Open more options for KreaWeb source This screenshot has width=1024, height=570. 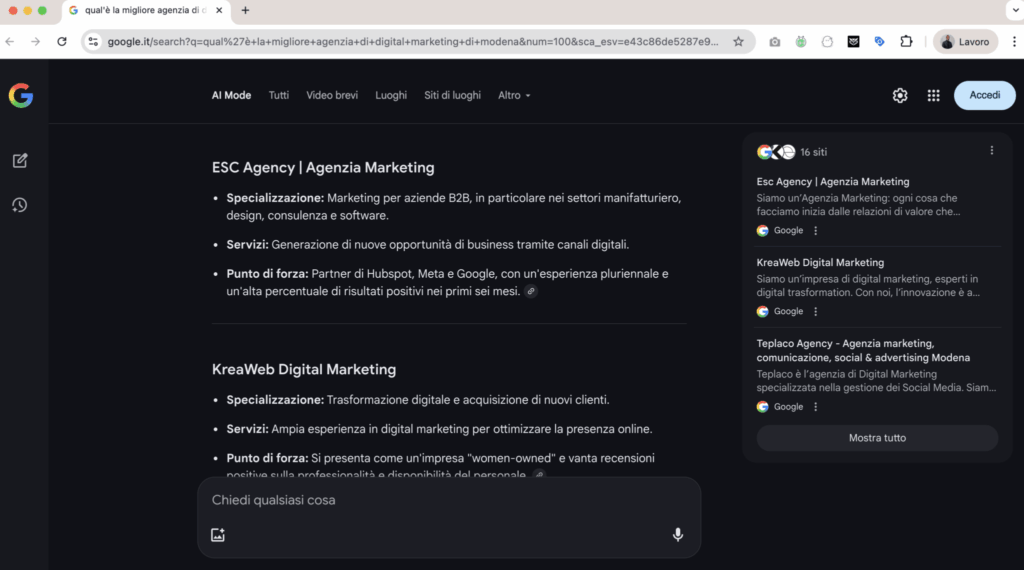pos(815,311)
